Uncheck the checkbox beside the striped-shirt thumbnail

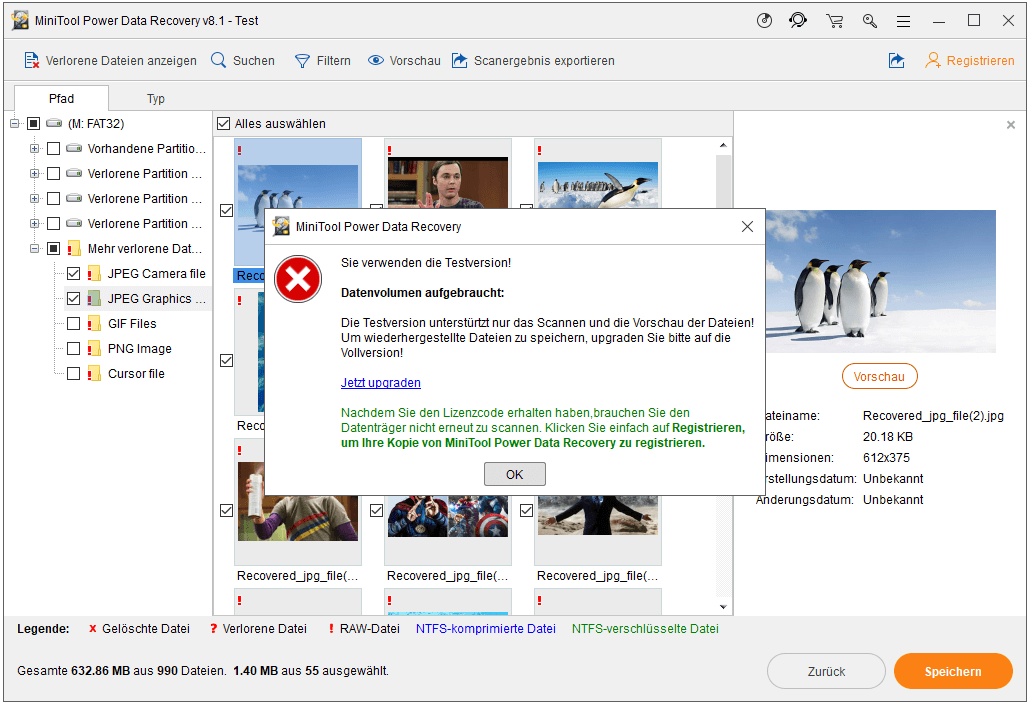(x=227, y=511)
